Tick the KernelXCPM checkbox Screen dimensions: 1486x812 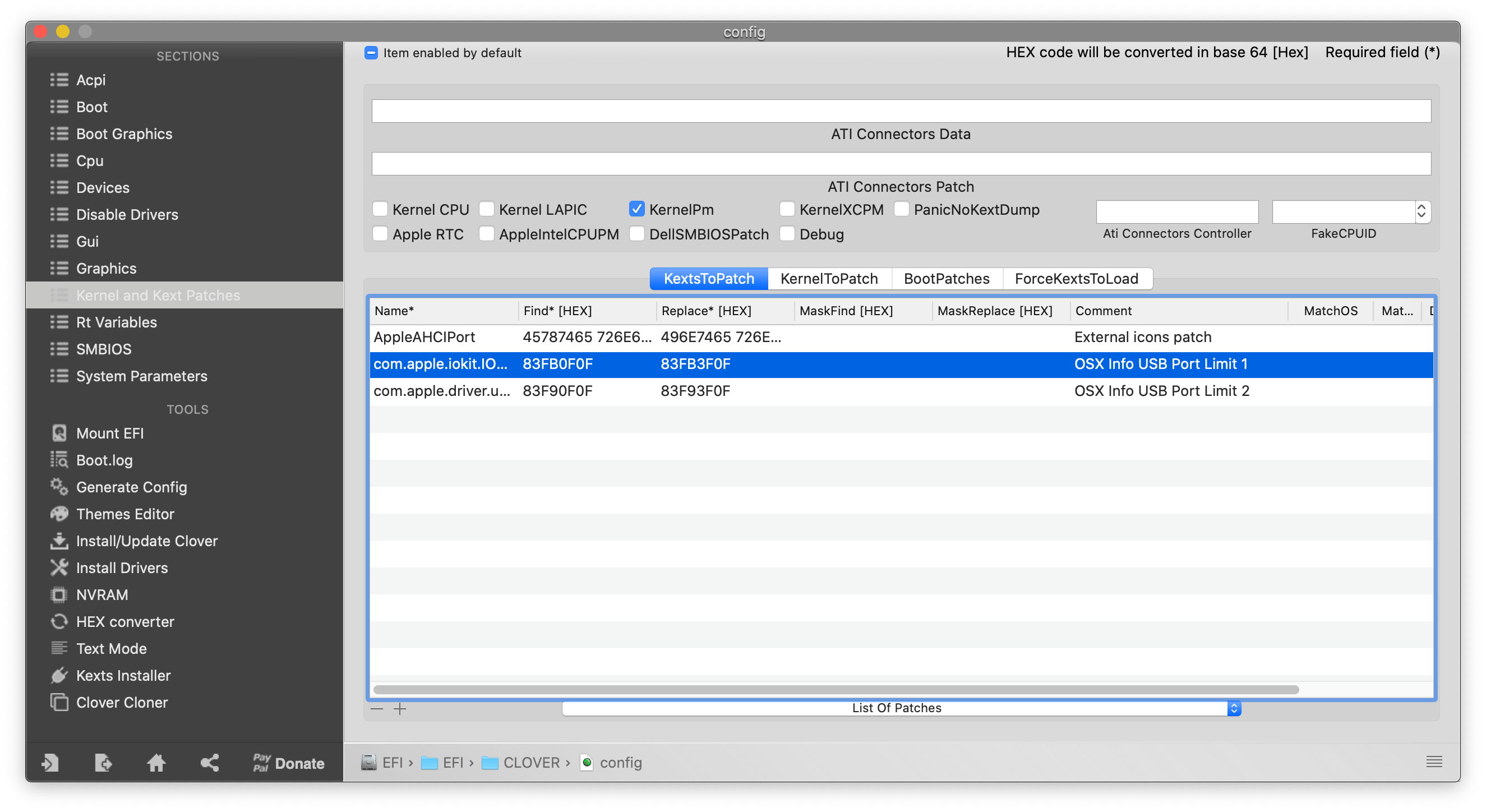(x=787, y=209)
